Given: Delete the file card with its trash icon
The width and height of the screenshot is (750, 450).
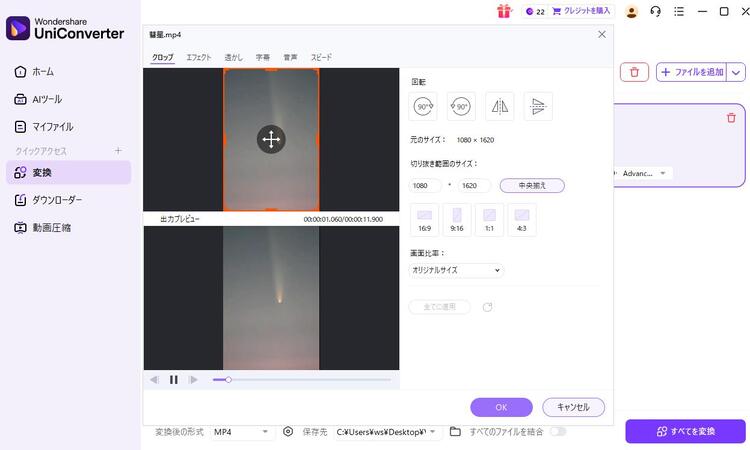Looking at the screenshot, I should [731, 118].
